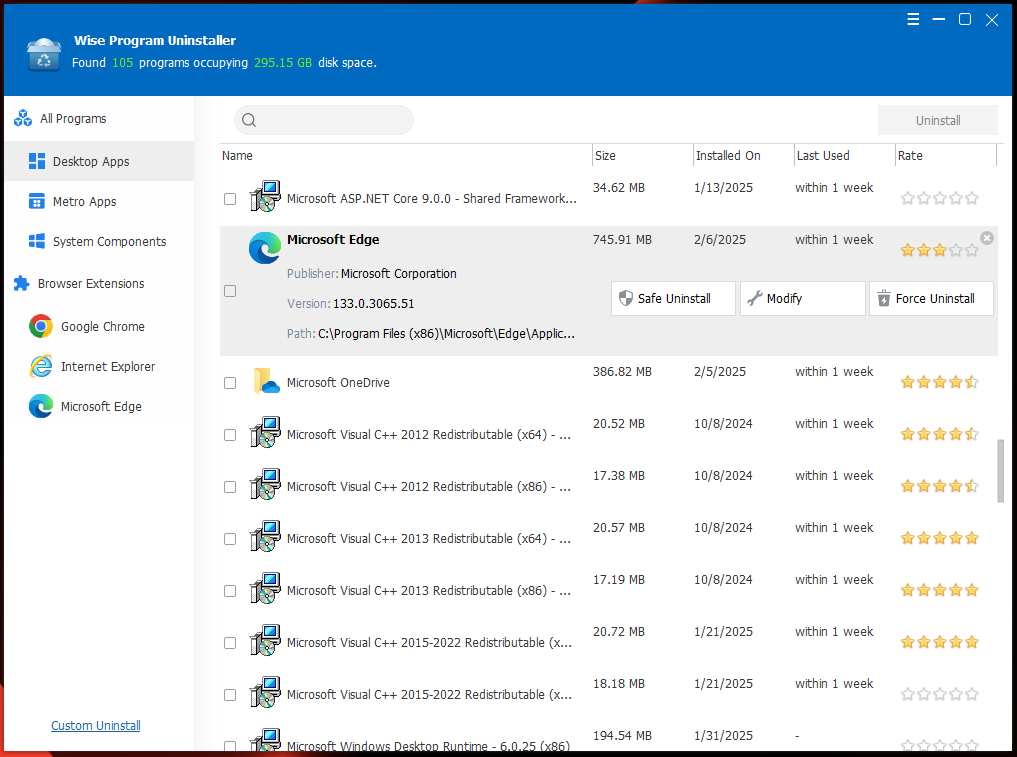Sort by Last Used column header

pos(822,156)
